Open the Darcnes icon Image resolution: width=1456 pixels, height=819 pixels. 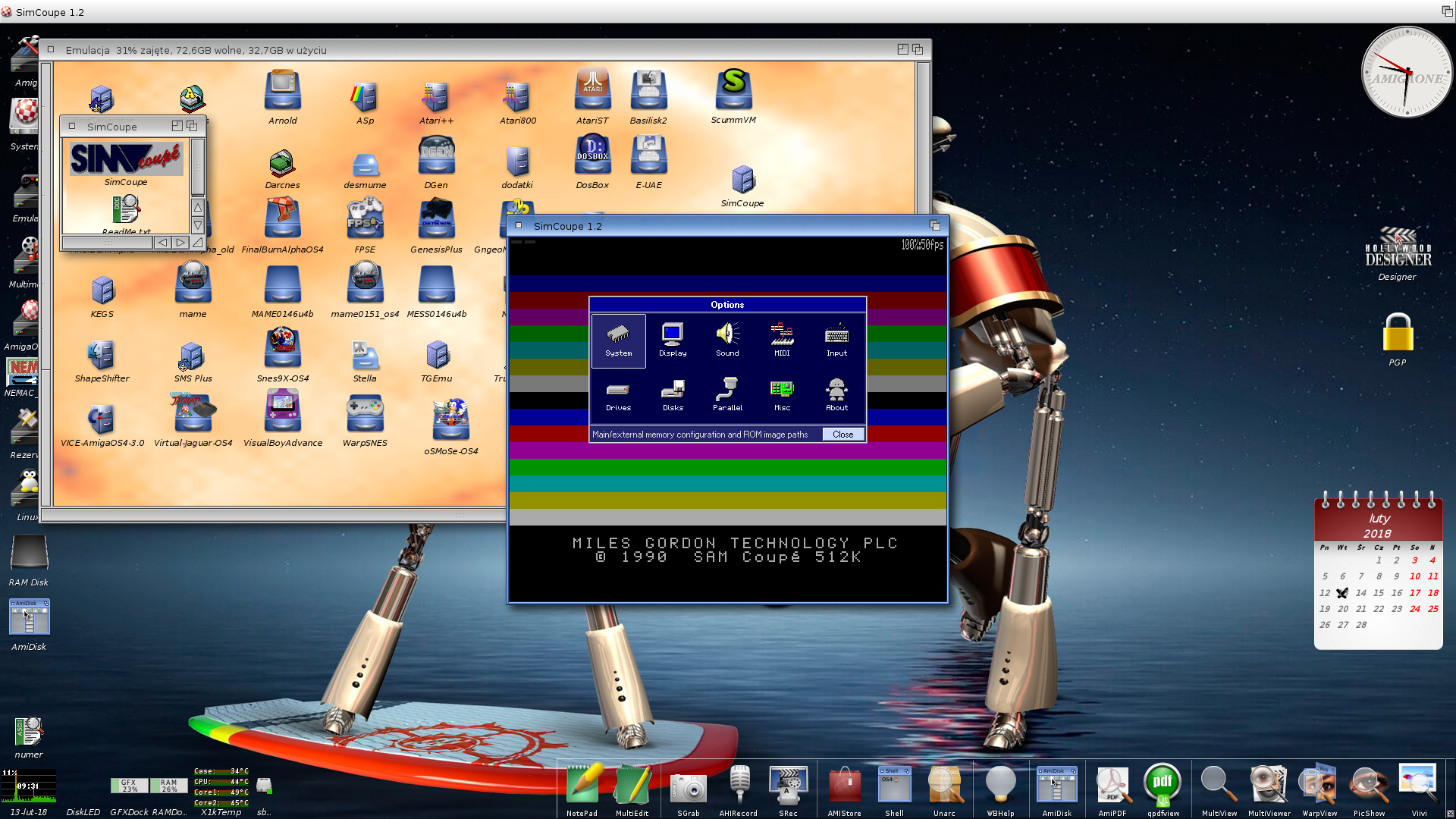point(282,169)
